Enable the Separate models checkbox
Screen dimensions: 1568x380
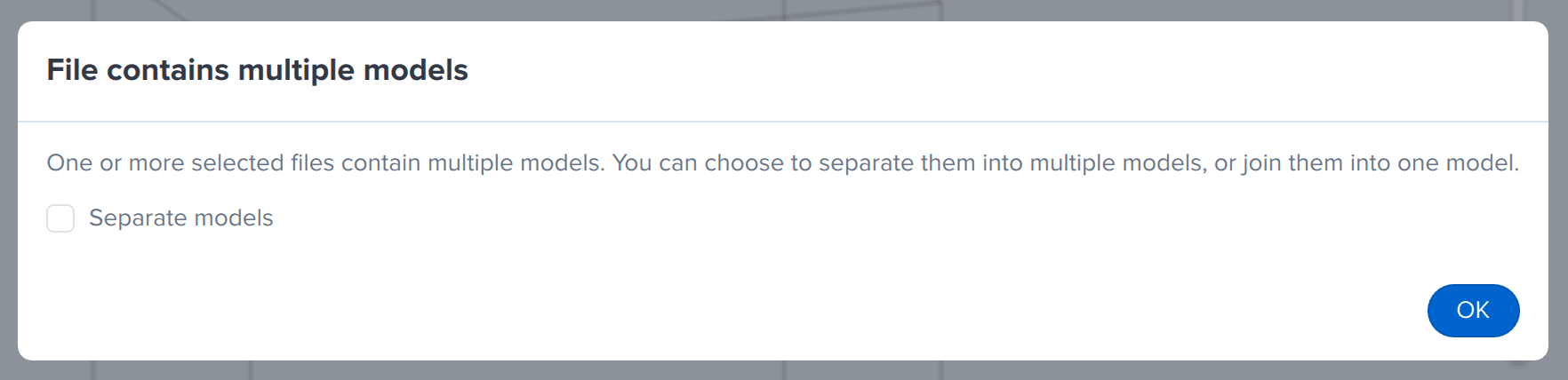coord(60,218)
